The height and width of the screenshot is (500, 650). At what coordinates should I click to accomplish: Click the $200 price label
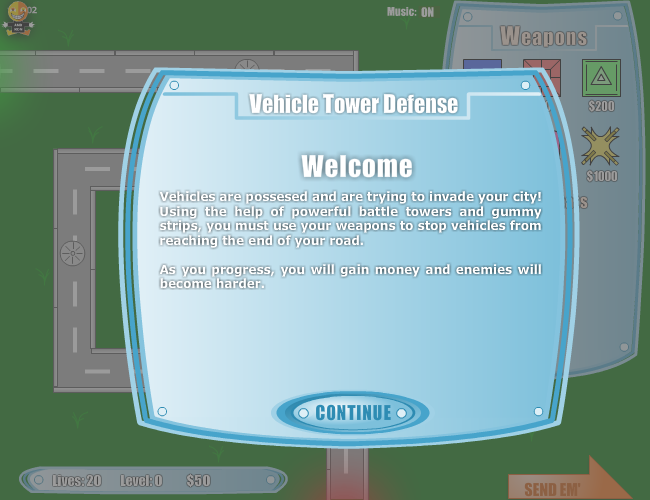(x=601, y=106)
